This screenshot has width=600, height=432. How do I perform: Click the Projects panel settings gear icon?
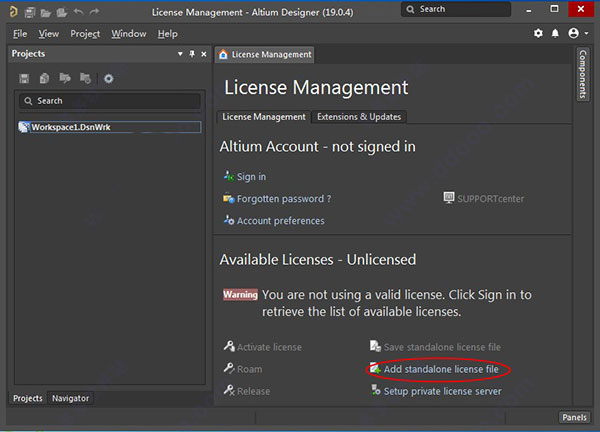(x=108, y=78)
